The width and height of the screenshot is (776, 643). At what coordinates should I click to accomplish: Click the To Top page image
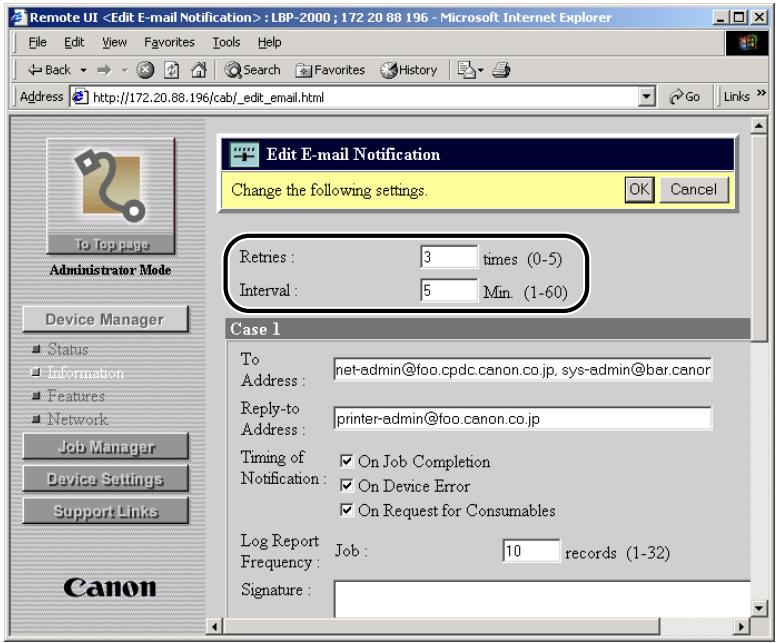tap(111, 196)
